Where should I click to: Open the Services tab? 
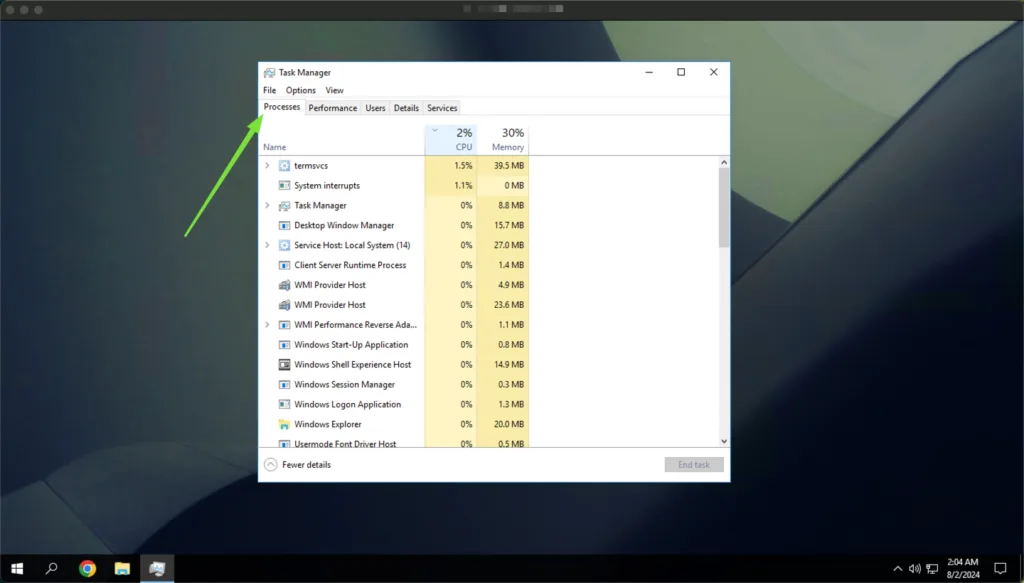pyautogui.click(x=442, y=108)
